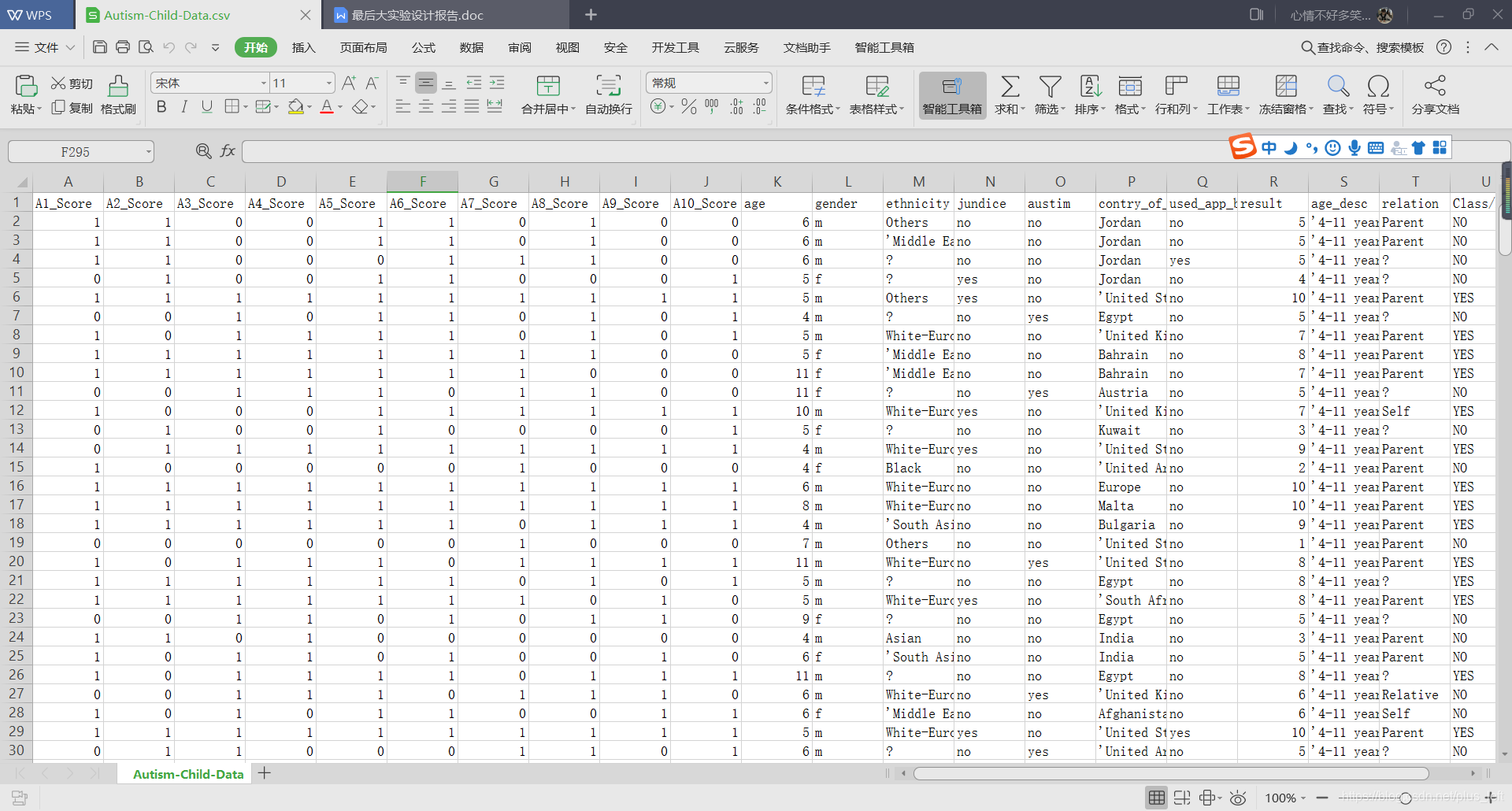Click the Wrap Text icon
This screenshot has height=811, width=1512.
pyautogui.click(x=608, y=86)
